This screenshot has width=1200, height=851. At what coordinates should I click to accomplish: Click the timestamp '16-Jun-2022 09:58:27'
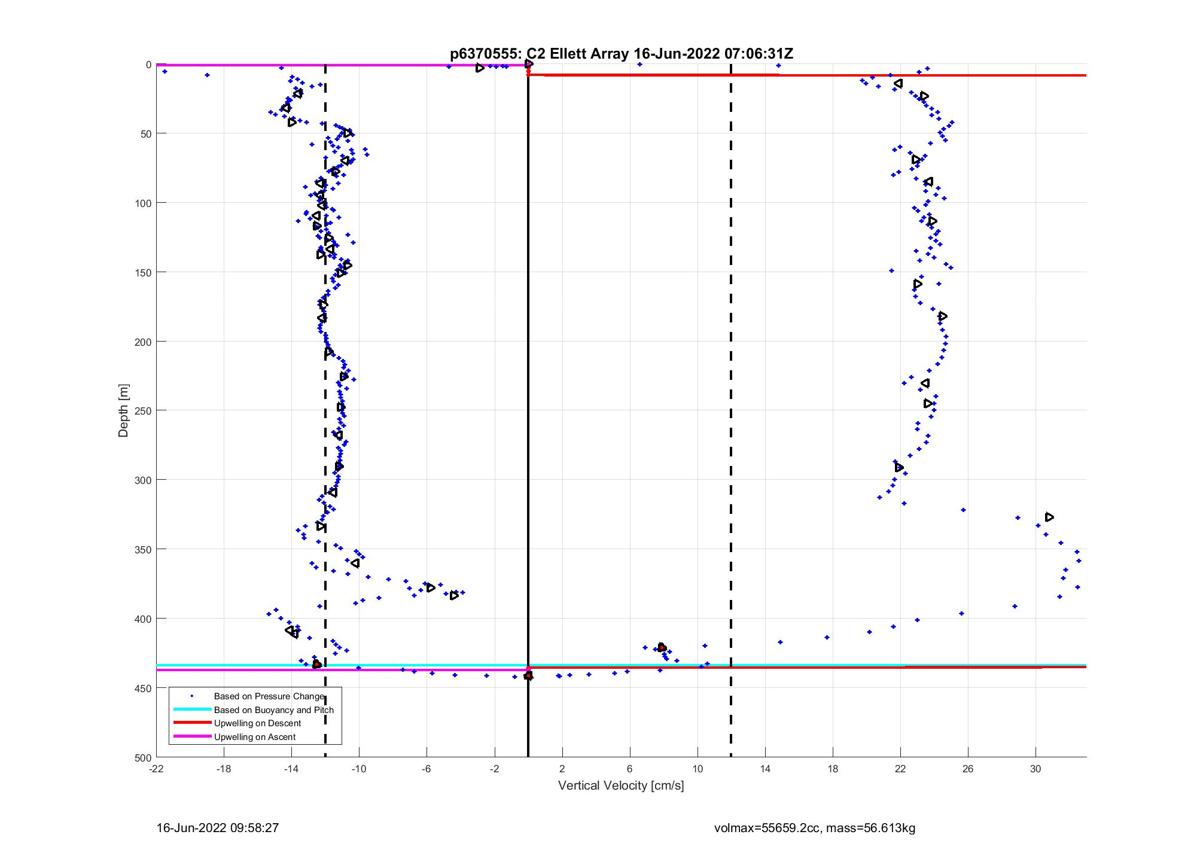218,828
